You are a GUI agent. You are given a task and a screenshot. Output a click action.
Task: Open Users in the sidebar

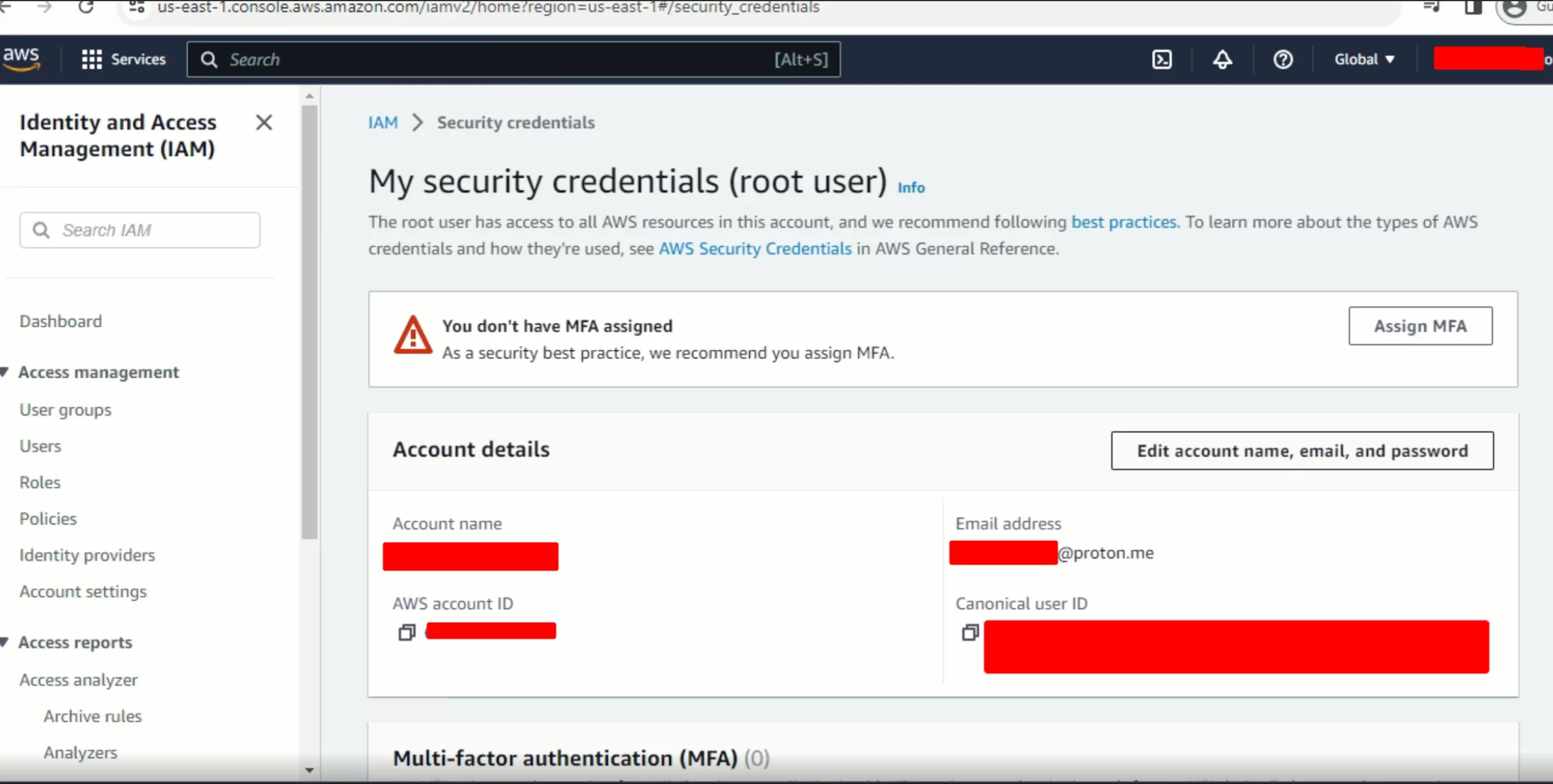[x=40, y=446]
